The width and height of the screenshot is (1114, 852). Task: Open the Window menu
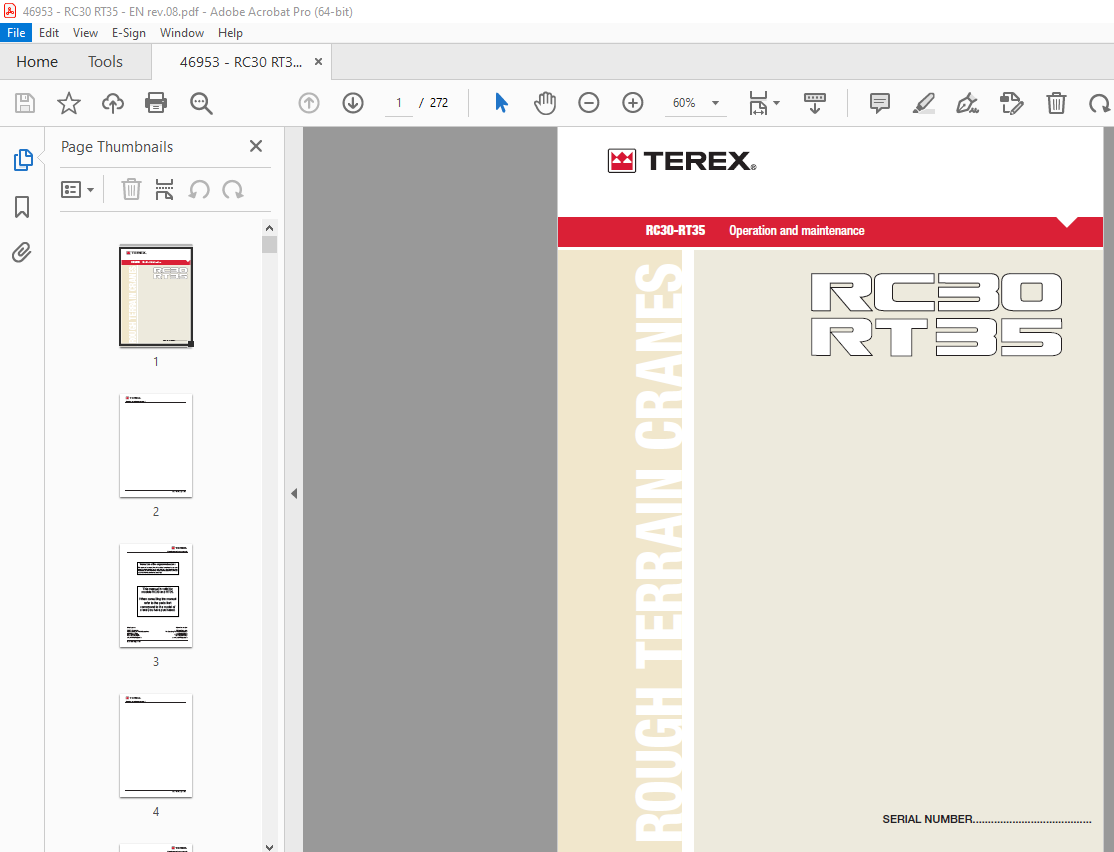click(182, 33)
